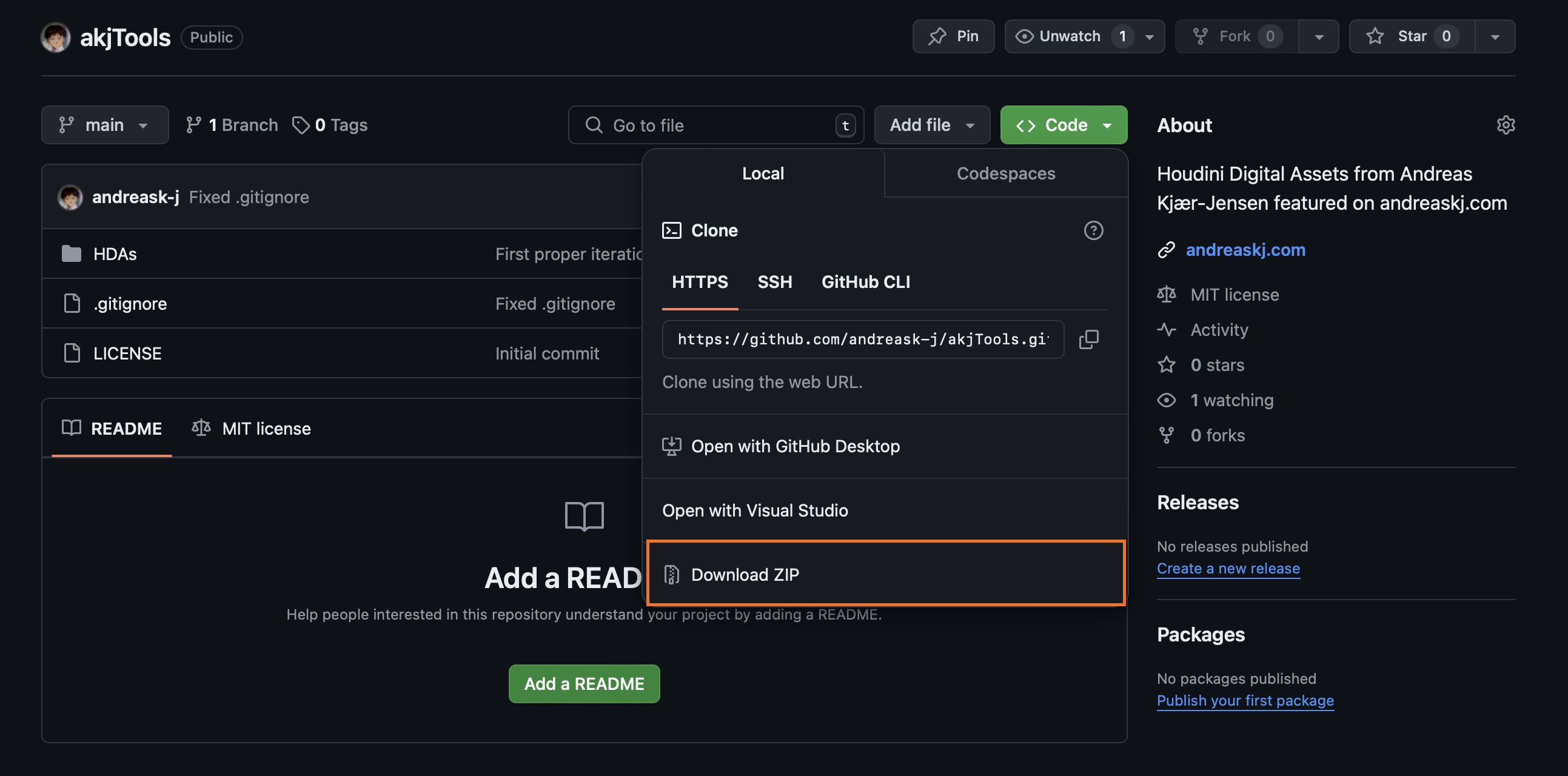
Task: Click the Clone help question-mark icon
Action: (1093, 230)
